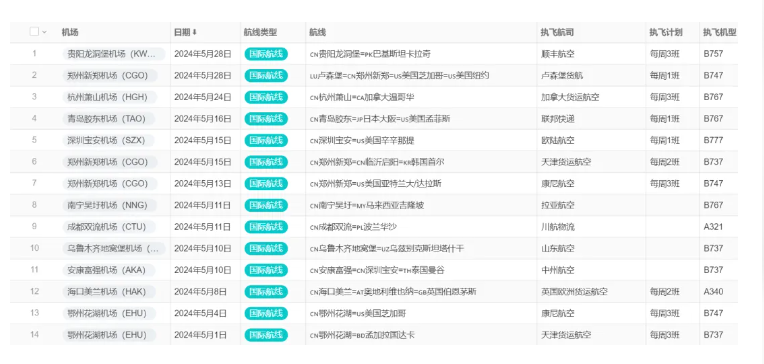Toggle the select-all checkbox in the header
Image resolution: width=764 pixels, height=364 pixels.
34,32
